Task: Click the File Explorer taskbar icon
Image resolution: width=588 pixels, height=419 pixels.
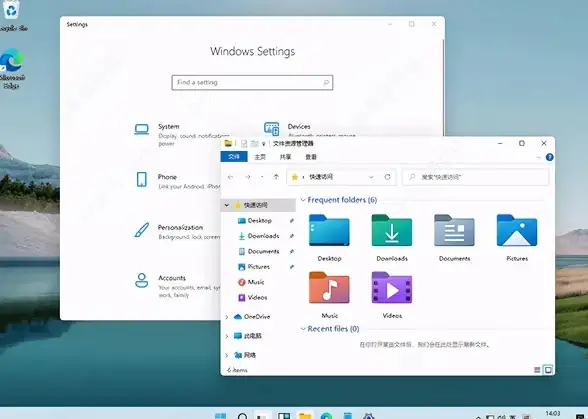Action: click(305, 415)
